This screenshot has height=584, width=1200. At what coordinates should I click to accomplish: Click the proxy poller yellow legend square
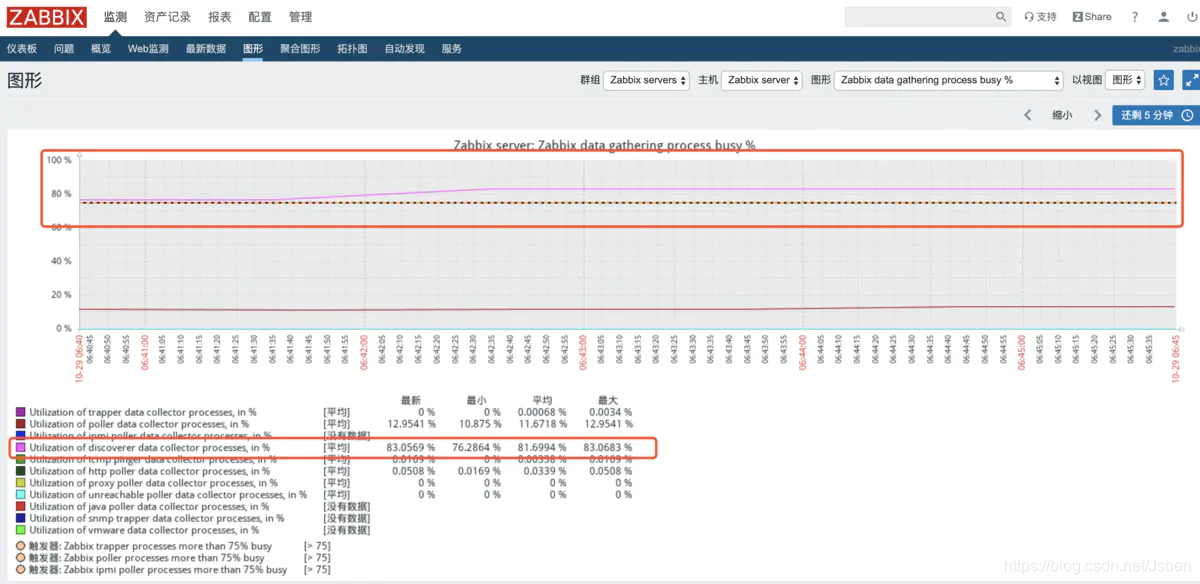21,483
